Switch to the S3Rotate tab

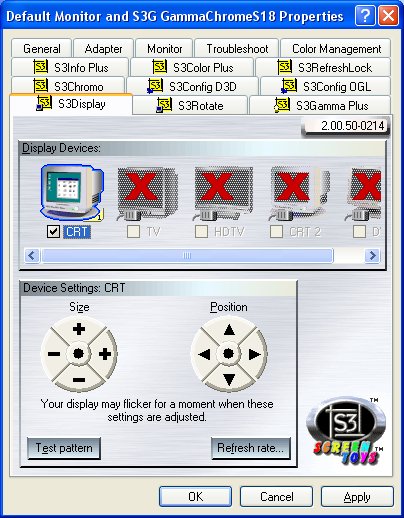190,105
